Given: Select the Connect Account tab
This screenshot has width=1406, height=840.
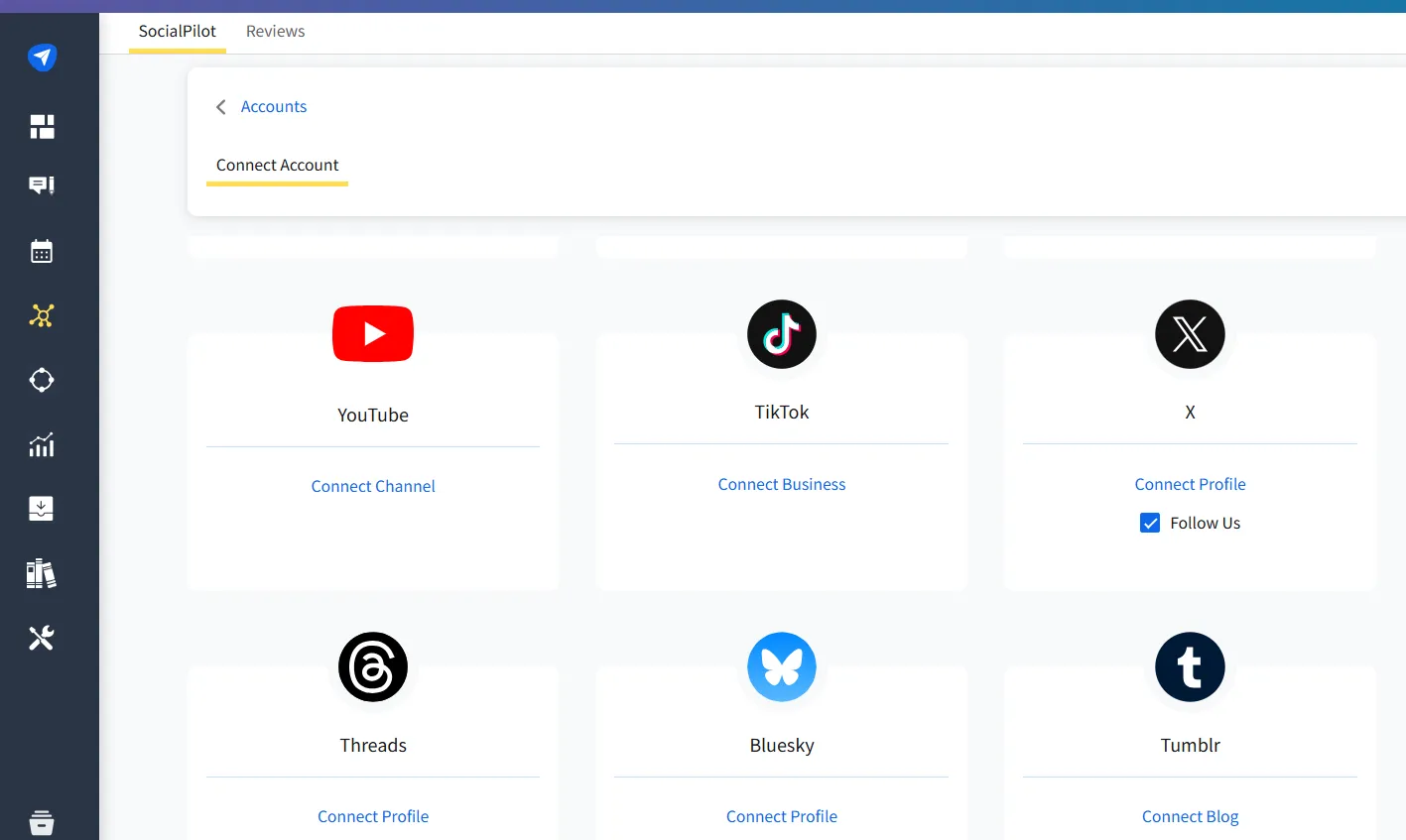Looking at the screenshot, I should point(277,165).
